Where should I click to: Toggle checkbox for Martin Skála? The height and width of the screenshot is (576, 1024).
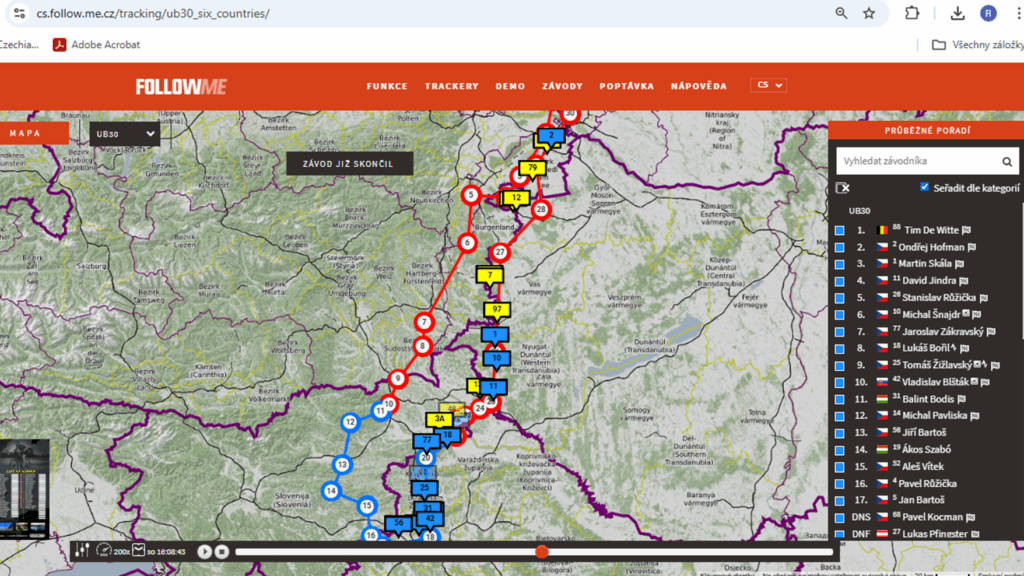[840, 264]
